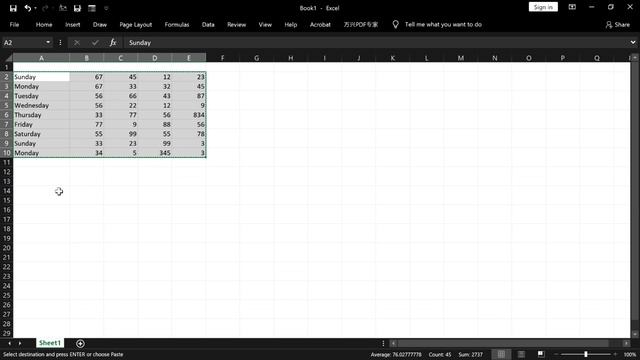Click cell A2 containing Sunday

[41, 77]
